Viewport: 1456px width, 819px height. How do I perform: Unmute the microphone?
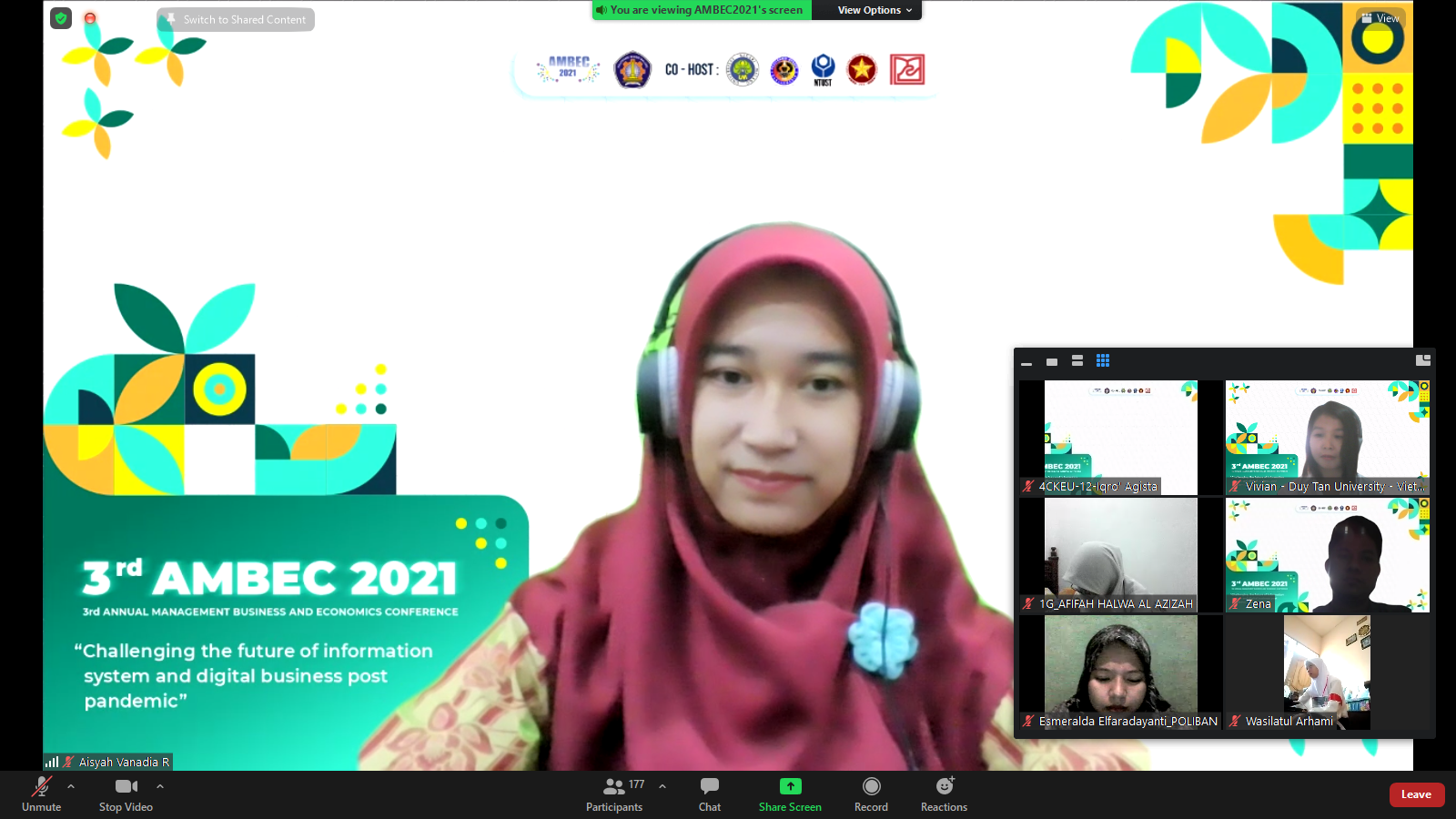(42, 794)
